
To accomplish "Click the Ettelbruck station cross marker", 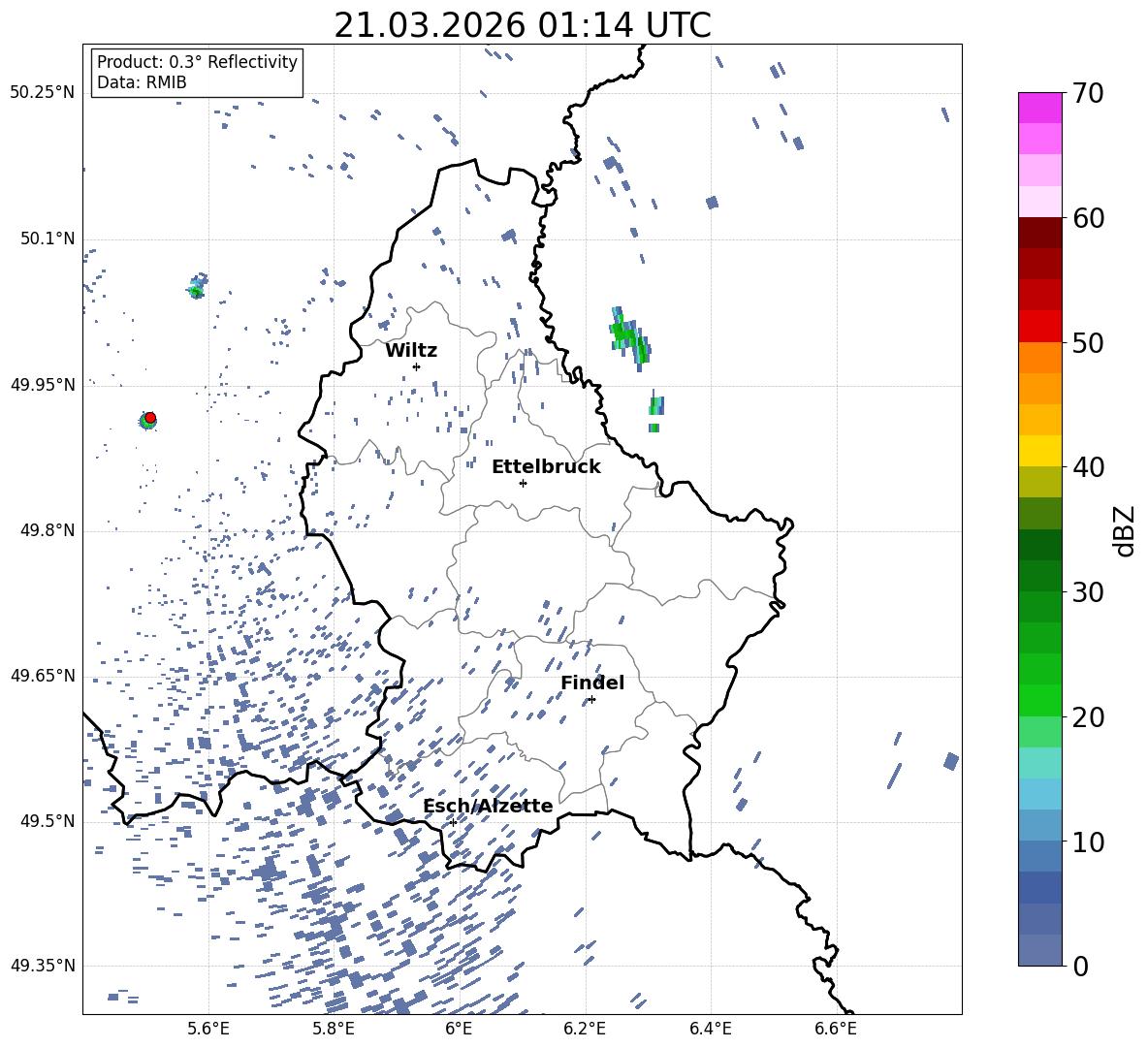I will pos(523,483).
